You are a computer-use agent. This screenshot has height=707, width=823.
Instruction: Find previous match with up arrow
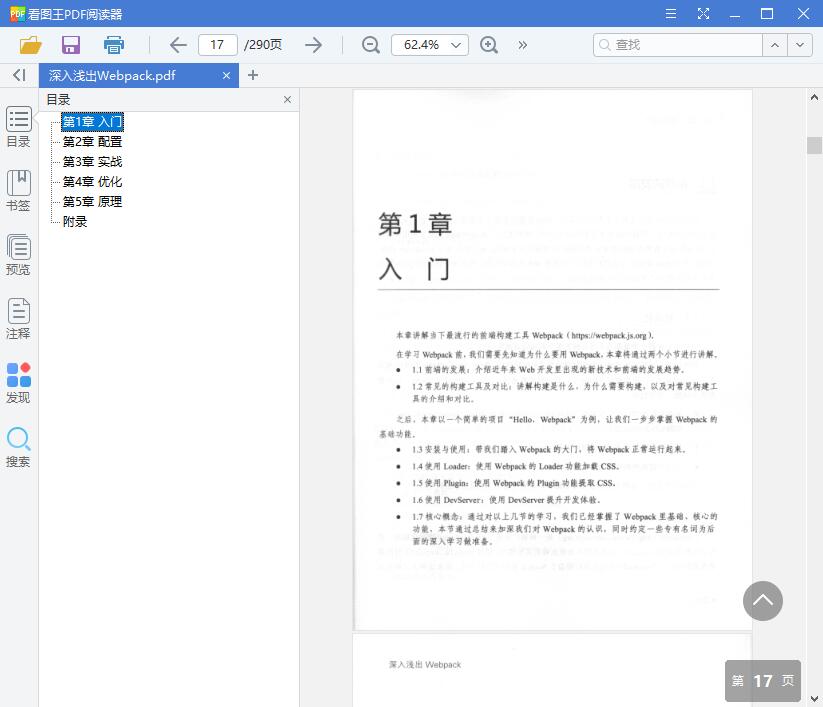tap(775, 45)
